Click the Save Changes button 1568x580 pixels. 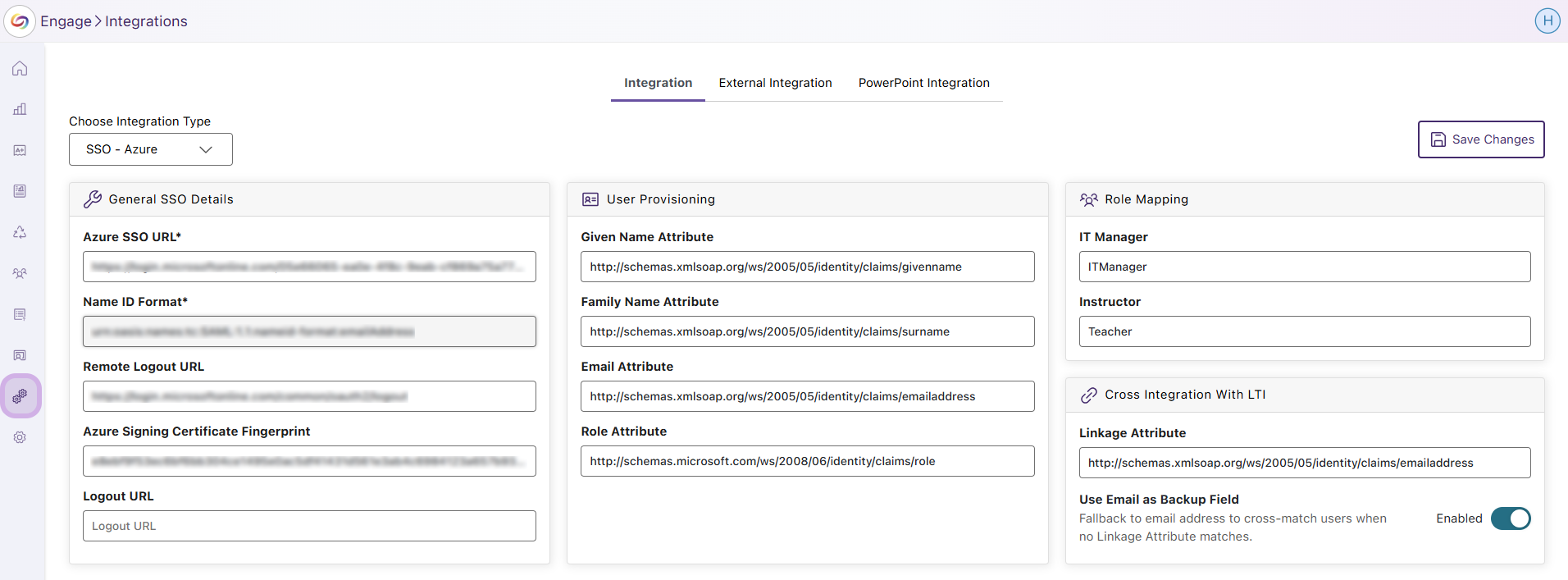1481,139
